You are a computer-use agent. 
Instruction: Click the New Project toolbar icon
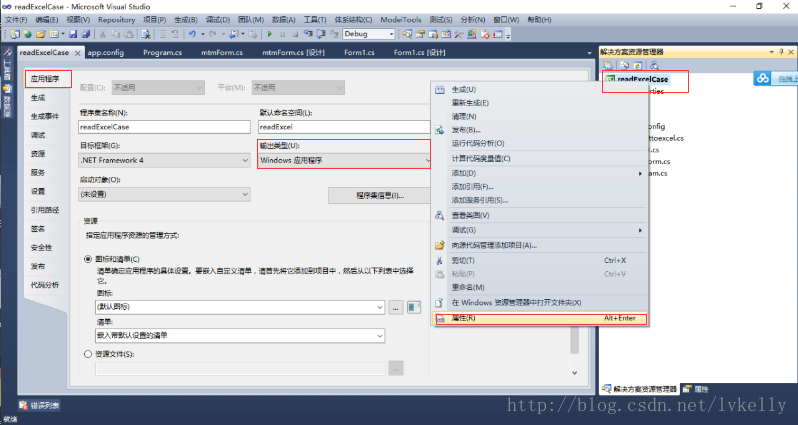[15, 34]
